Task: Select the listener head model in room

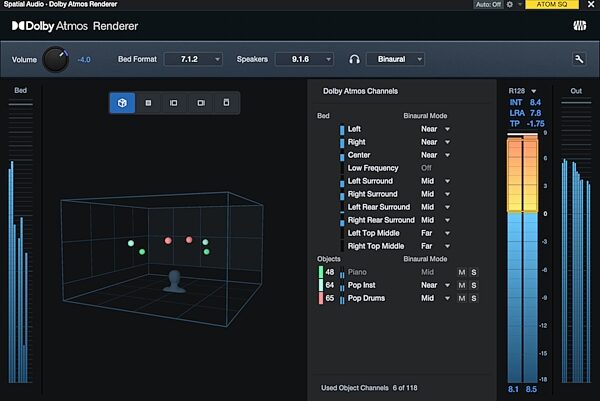Action: [x=174, y=282]
